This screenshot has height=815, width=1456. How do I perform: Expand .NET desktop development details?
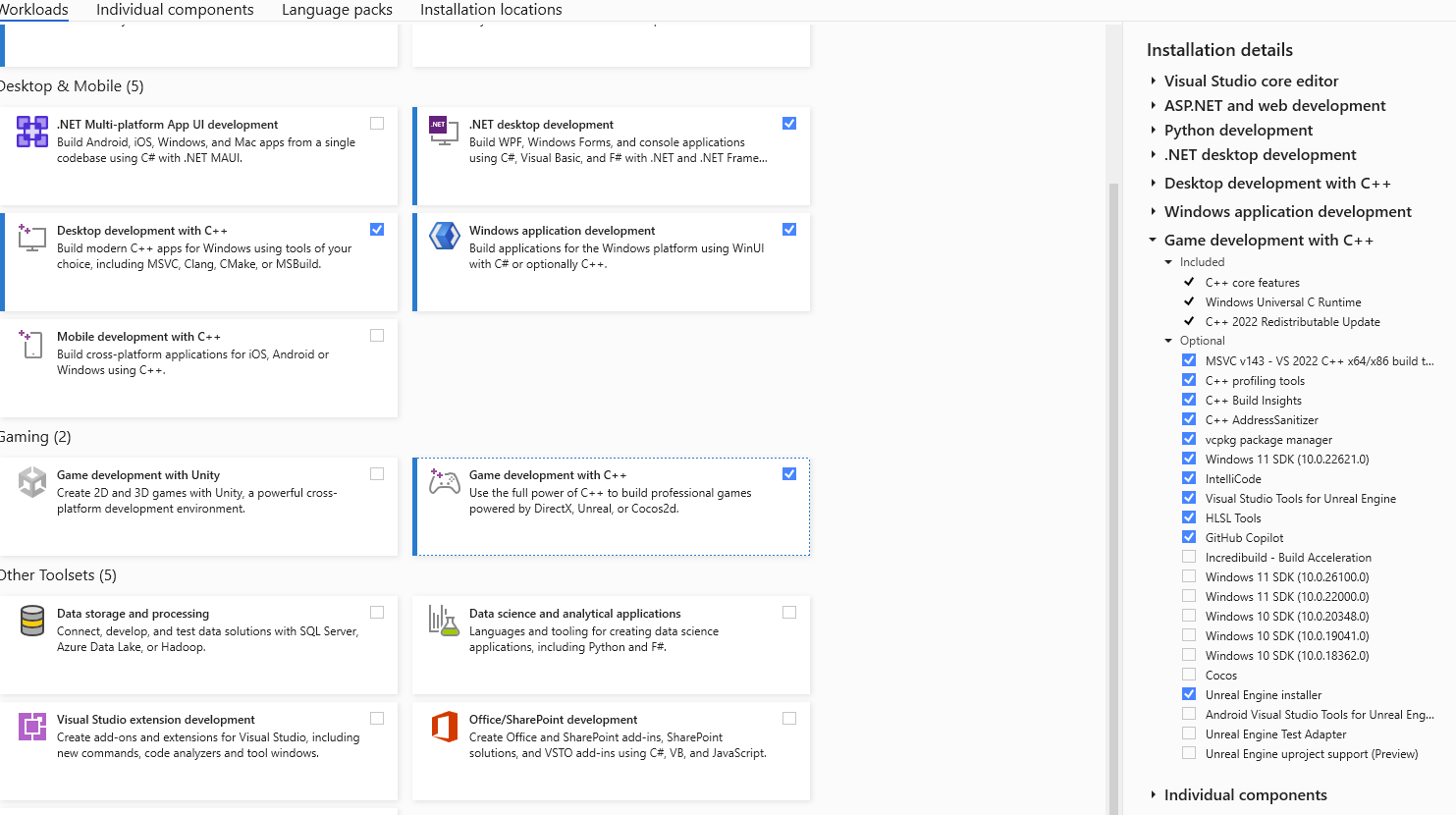click(x=1154, y=154)
